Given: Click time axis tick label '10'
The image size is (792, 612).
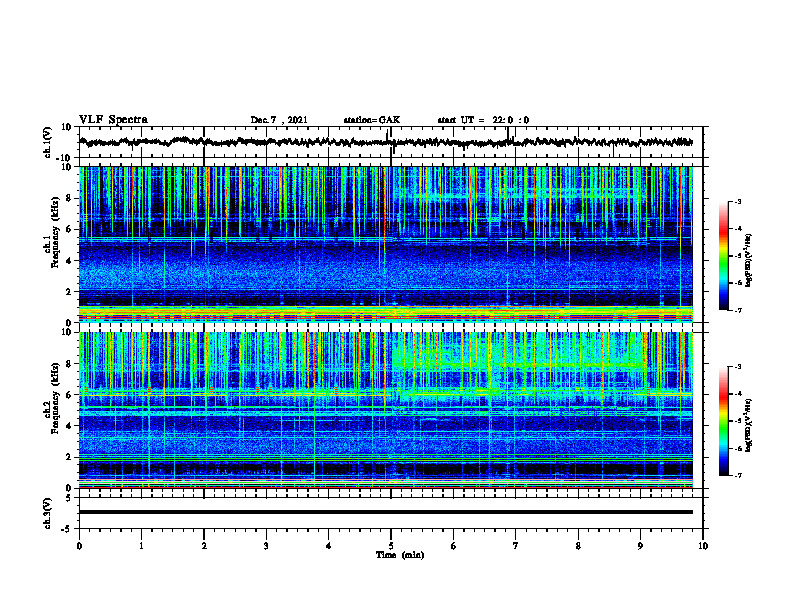Looking at the screenshot, I should [703, 546].
